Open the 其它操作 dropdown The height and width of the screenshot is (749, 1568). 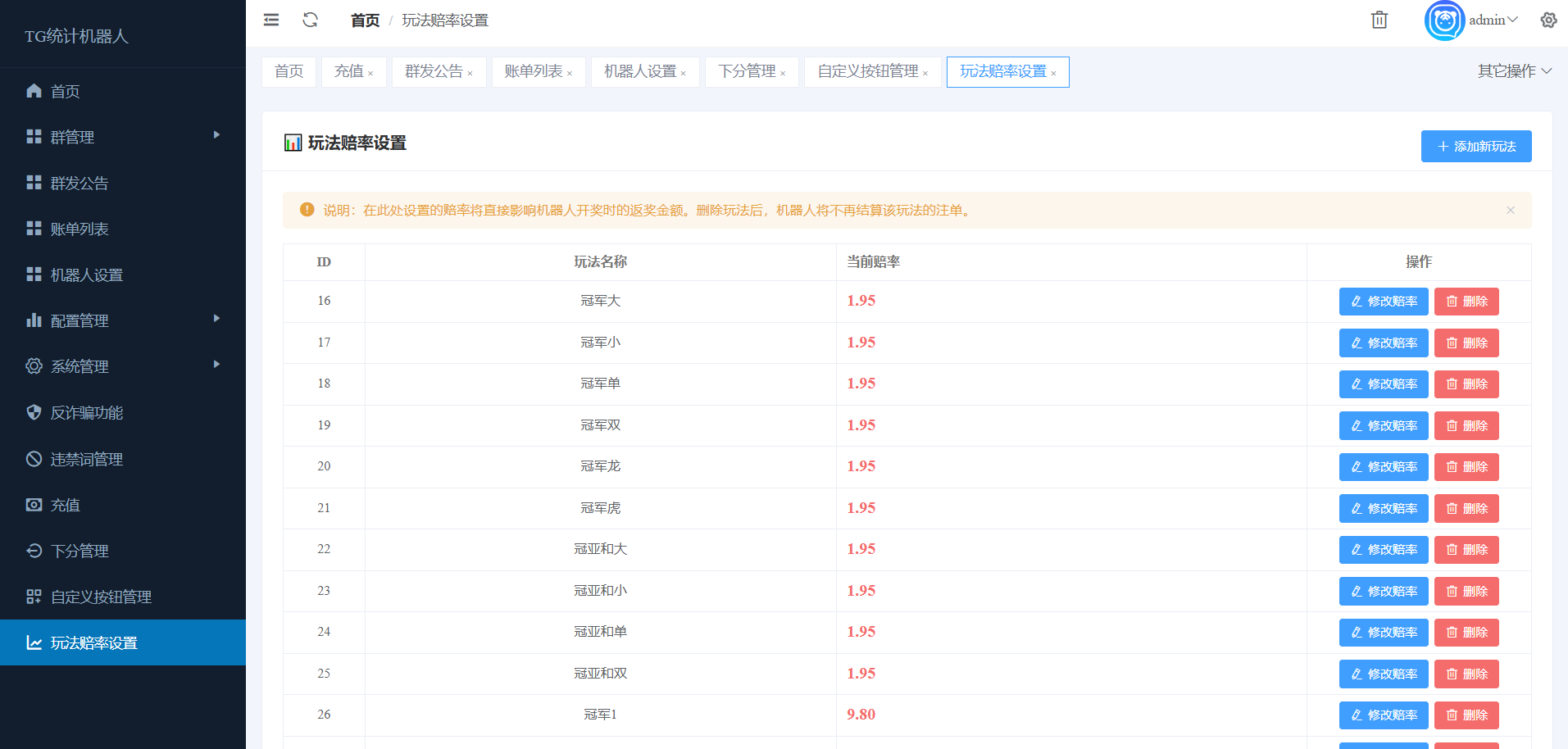point(1514,71)
